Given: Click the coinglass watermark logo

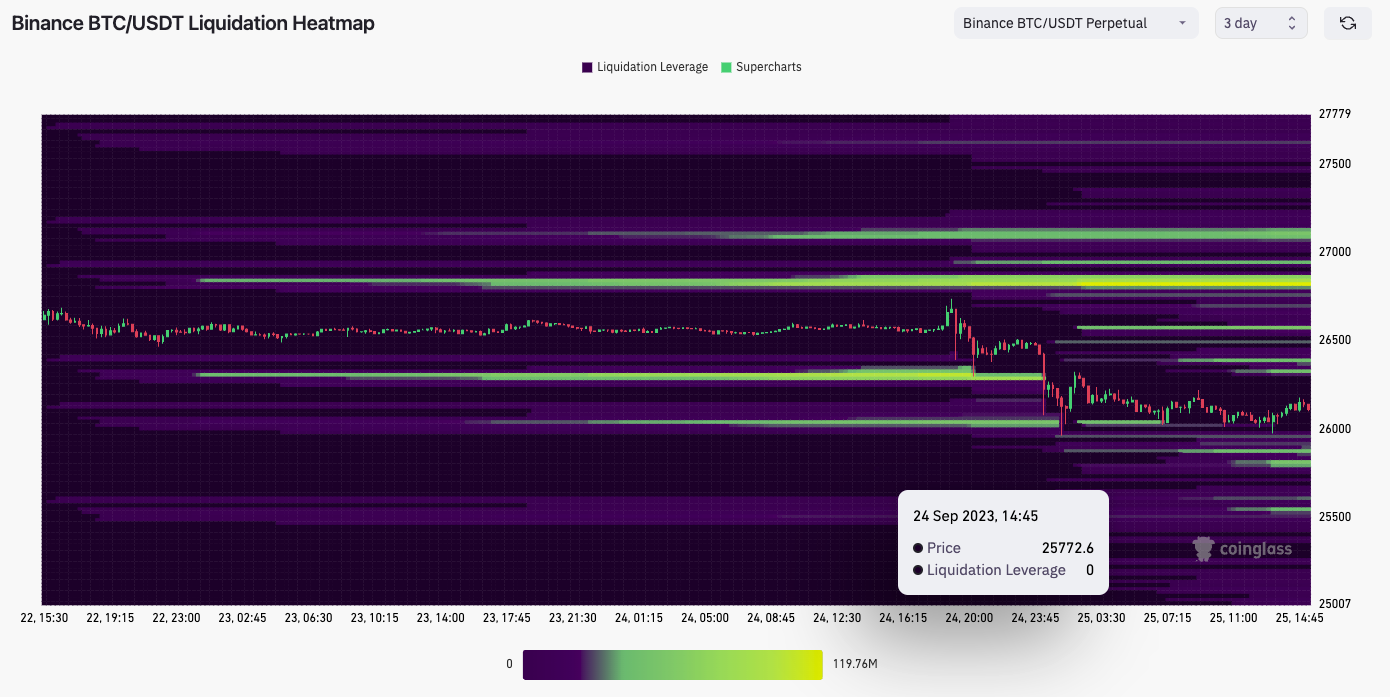Looking at the screenshot, I should click(1242, 548).
